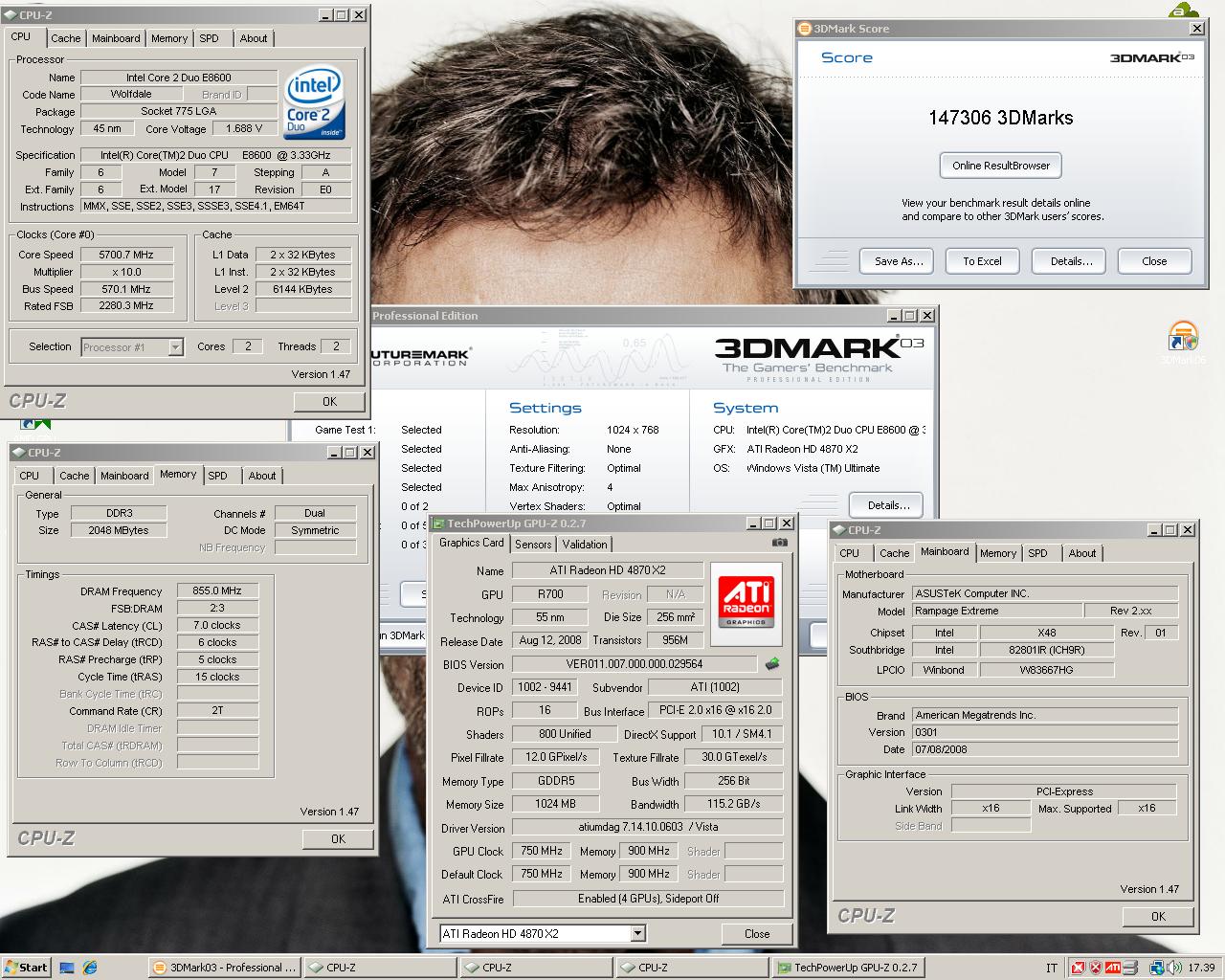Viewport: 1225px width, 980px height.
Task: Click the GPU-Z camera screenshot icon
Action: [x=780, y=543]
